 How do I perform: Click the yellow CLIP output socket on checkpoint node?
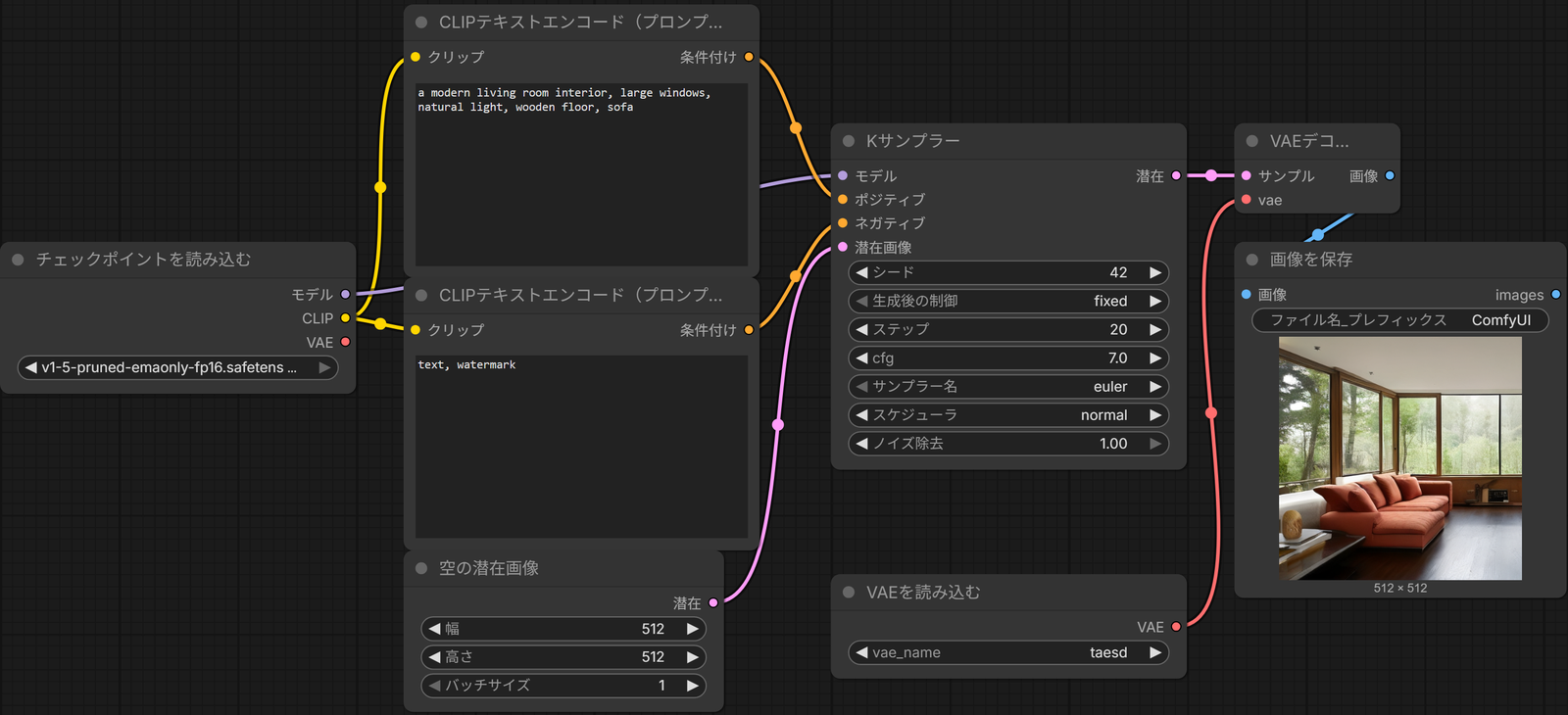click(x=345, y=318)
